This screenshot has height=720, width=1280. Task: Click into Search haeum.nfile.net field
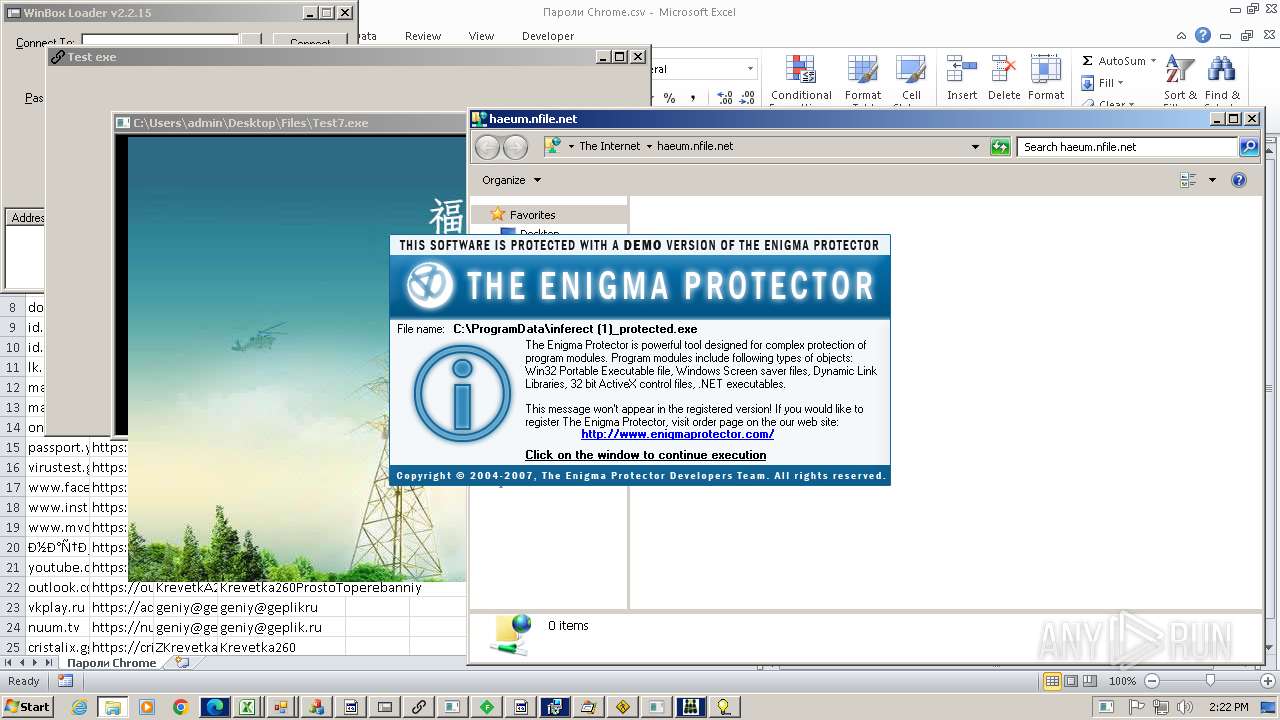[x=1128, y=147]
